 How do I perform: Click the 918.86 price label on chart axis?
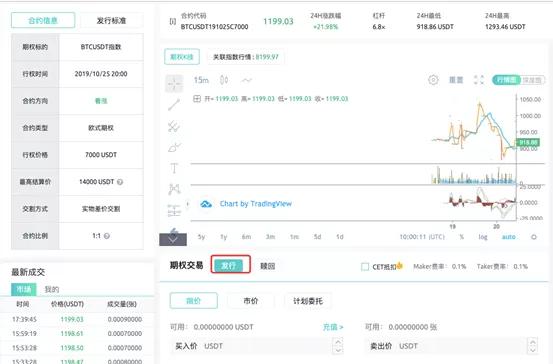(x=528, y=142)
